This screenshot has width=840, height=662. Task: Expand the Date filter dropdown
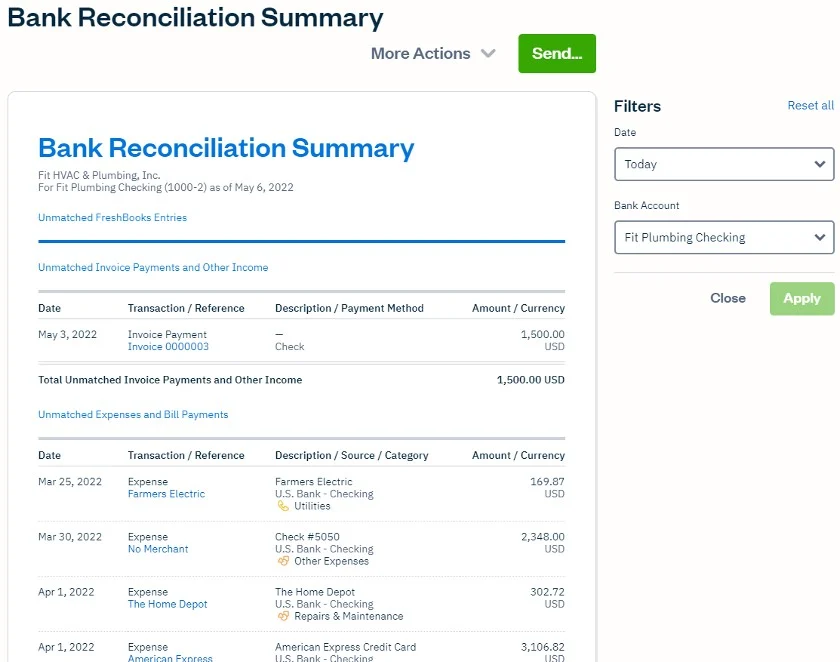point(724,164)
